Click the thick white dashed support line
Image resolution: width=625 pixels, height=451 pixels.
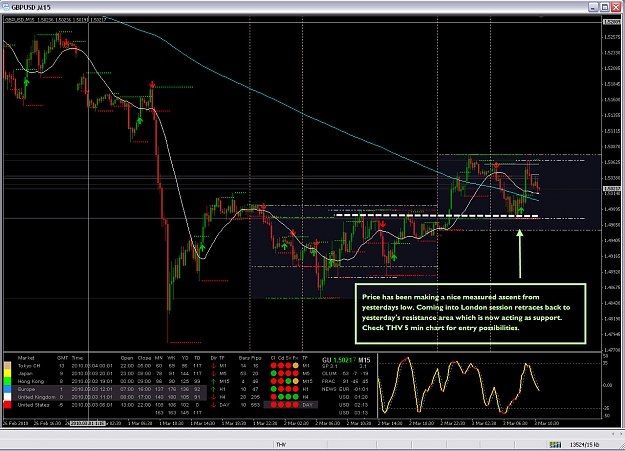(436, 216)
